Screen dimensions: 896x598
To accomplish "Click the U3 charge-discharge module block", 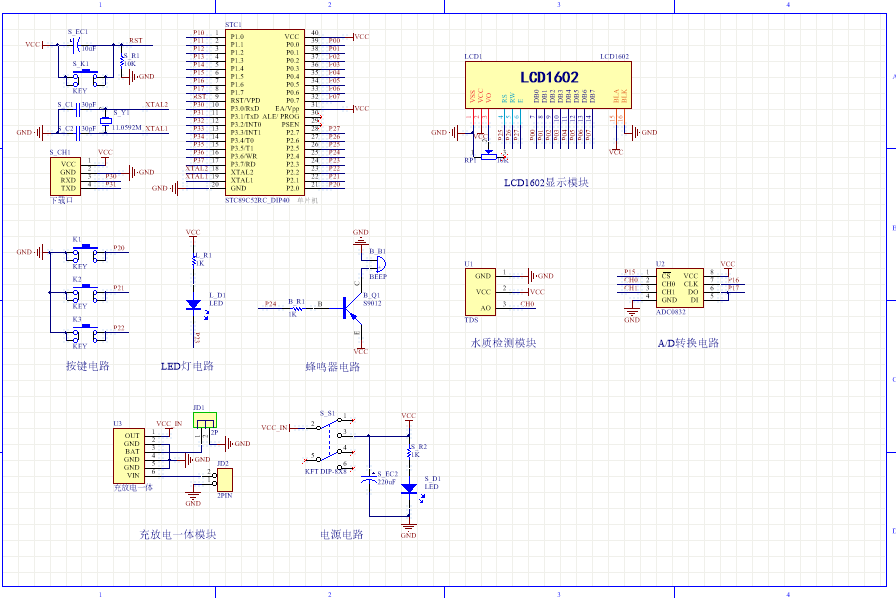I will click(131, 455).
